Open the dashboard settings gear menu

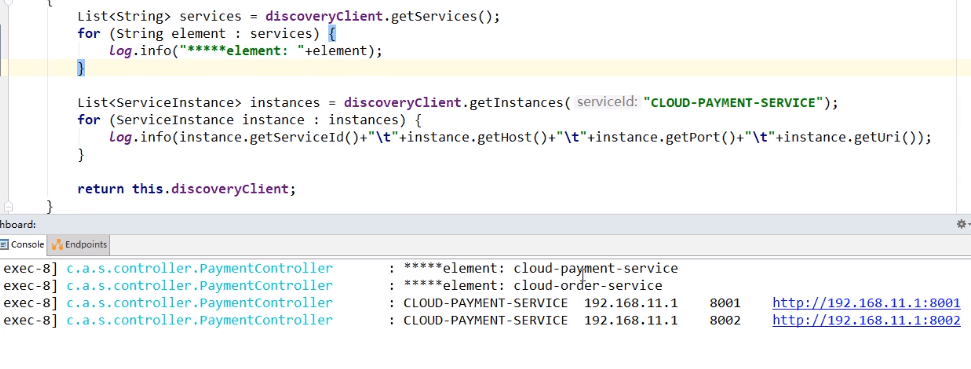point(961,224)
